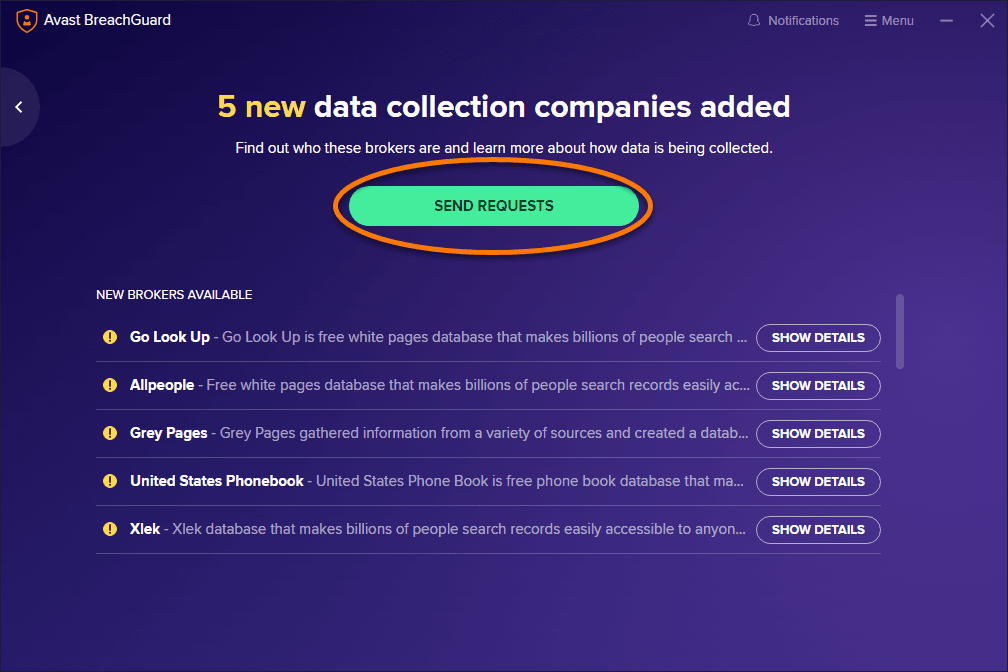Click the 5 new data collection headline

pyautogui.click(x=503, y=107)
